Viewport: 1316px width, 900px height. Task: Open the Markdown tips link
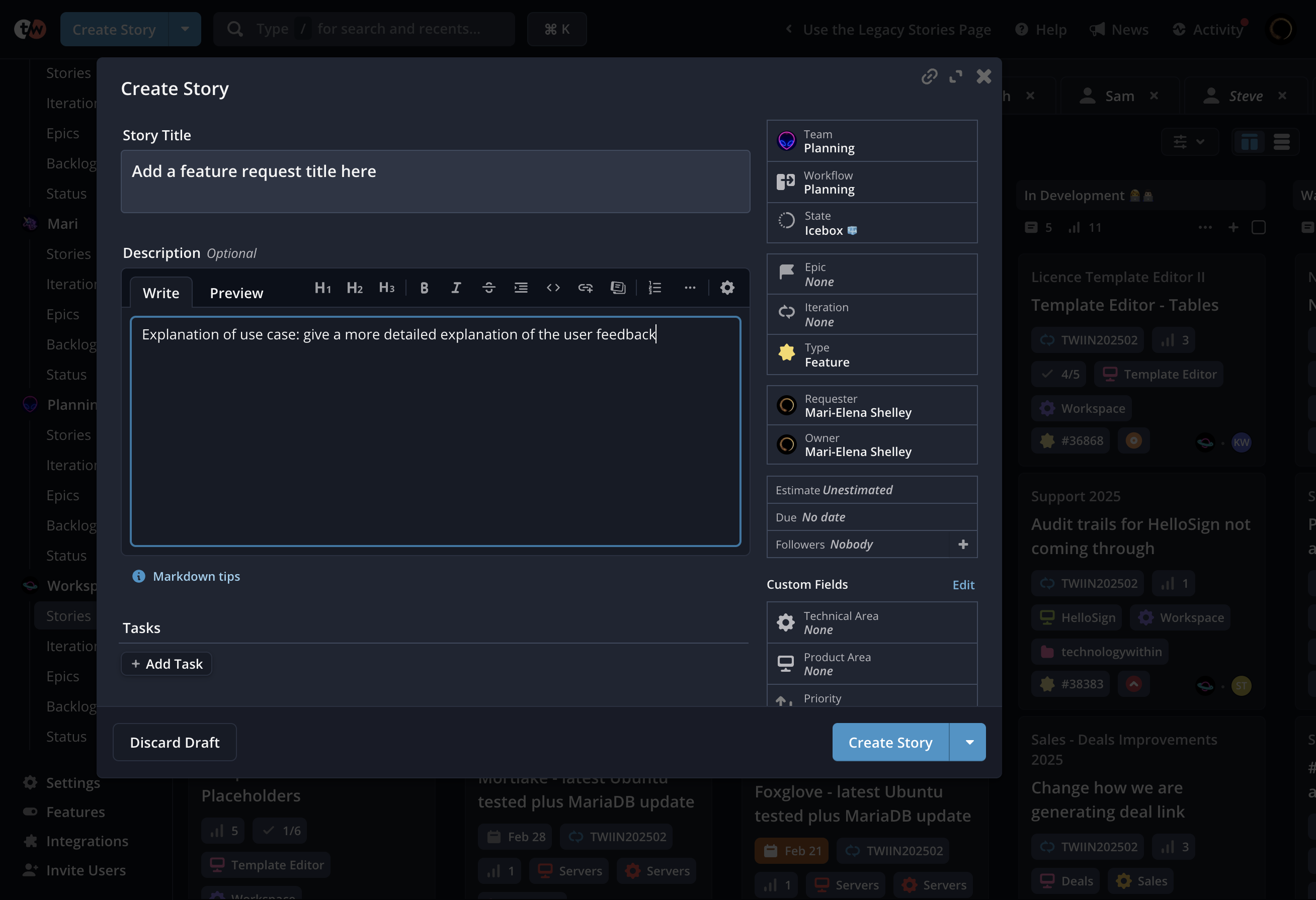196,576
